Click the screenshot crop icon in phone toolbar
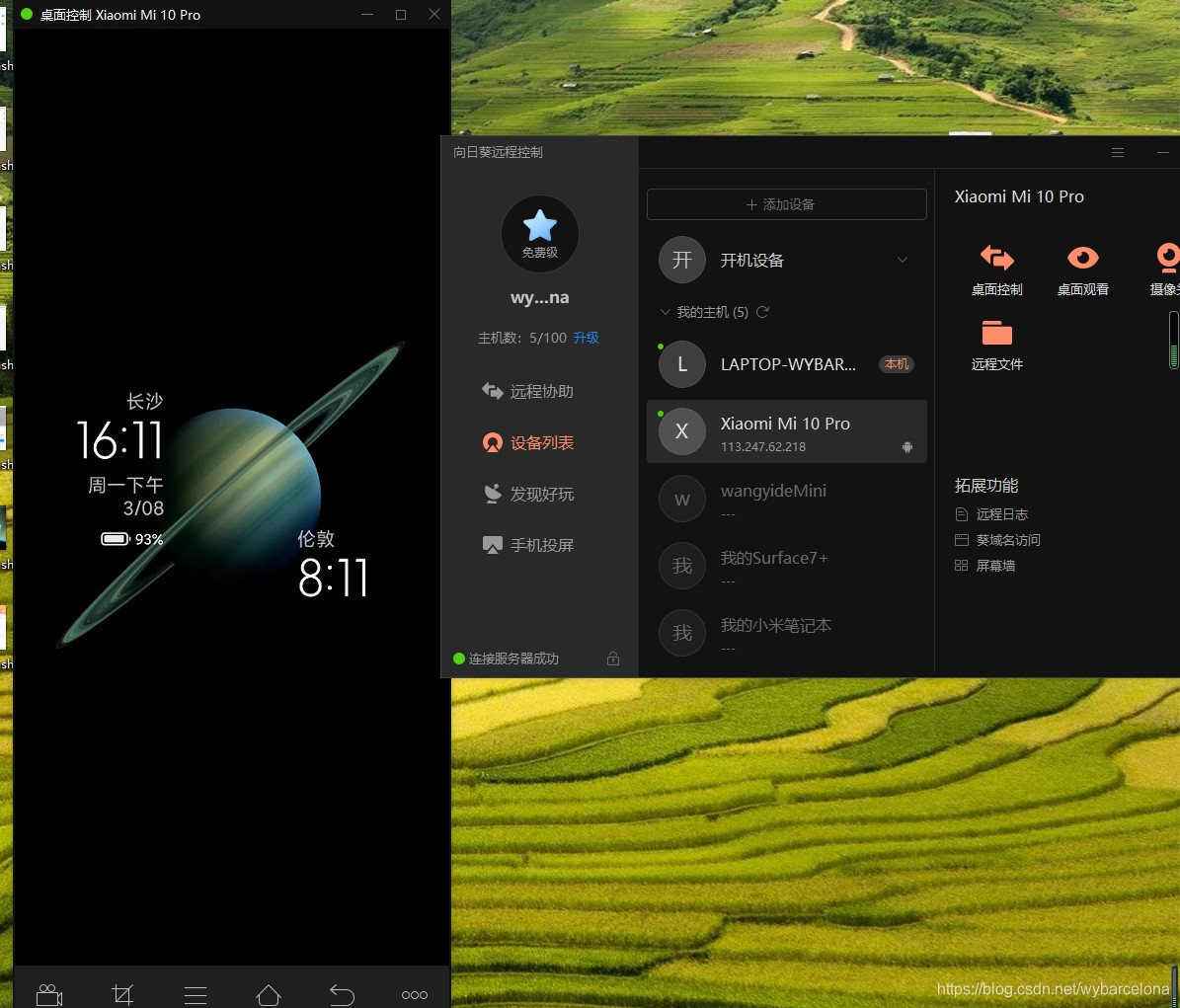 pos(122,994)
